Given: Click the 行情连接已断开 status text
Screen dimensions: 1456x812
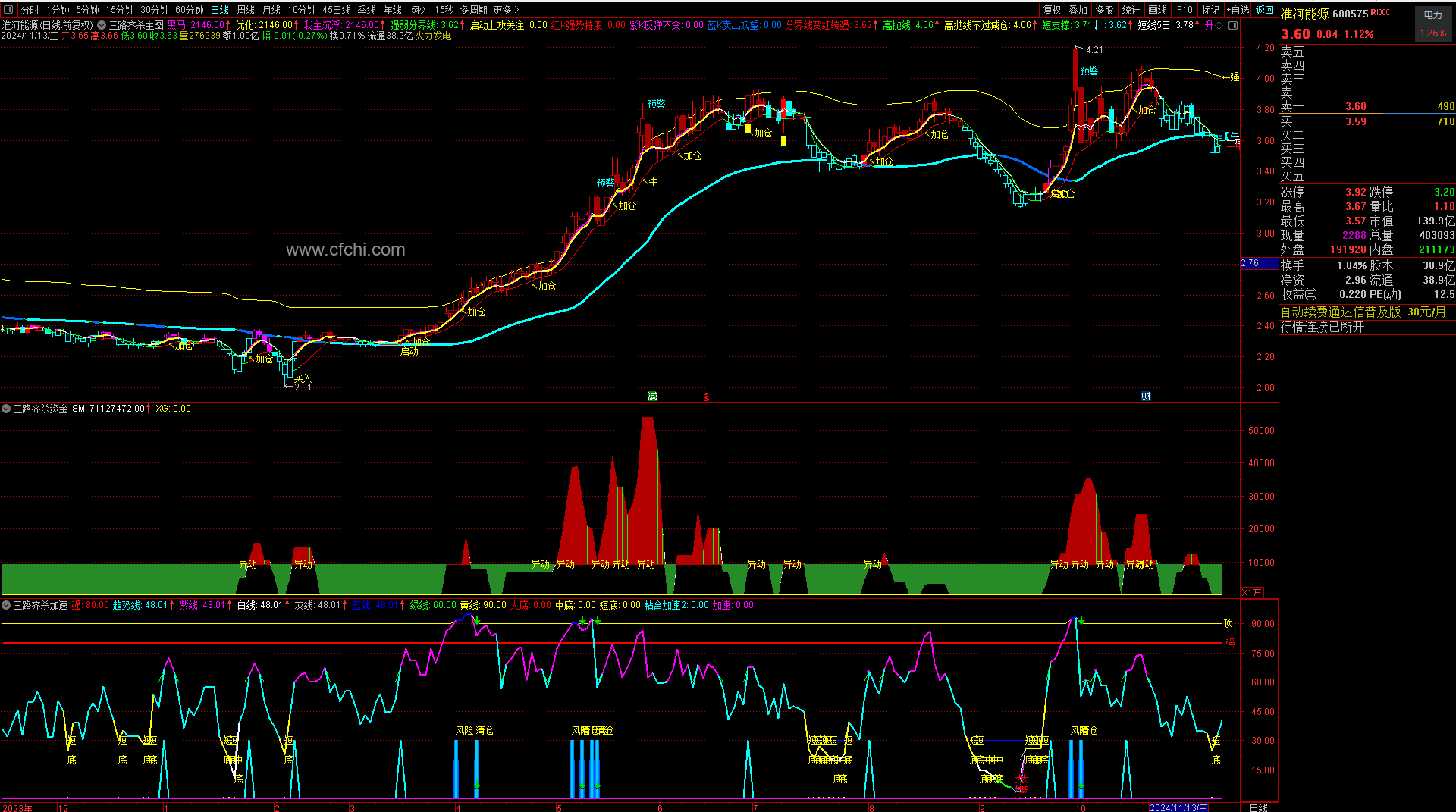Looking at the screenshot, I should click(1323, 327).
